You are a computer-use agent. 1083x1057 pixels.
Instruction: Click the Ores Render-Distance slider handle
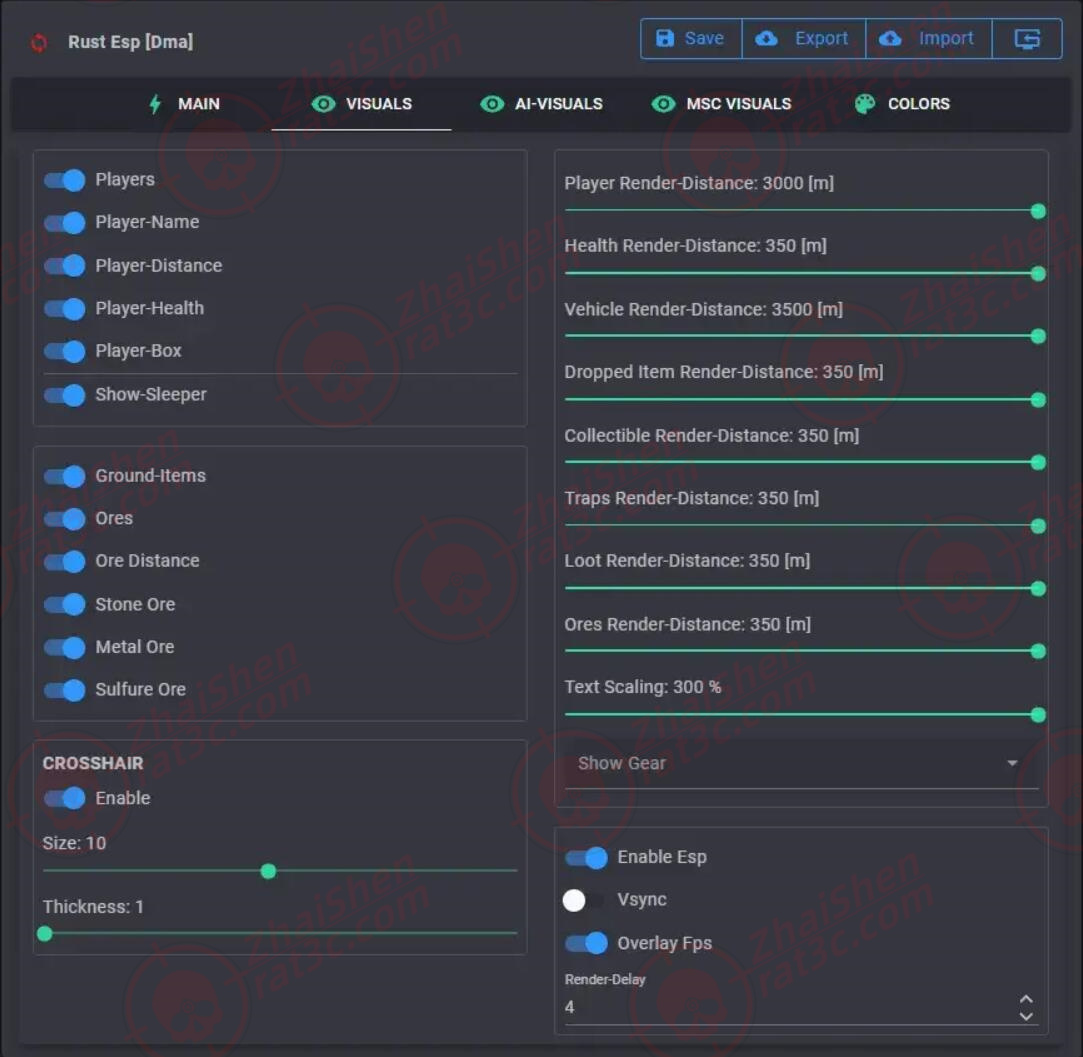pos(1037,651)
